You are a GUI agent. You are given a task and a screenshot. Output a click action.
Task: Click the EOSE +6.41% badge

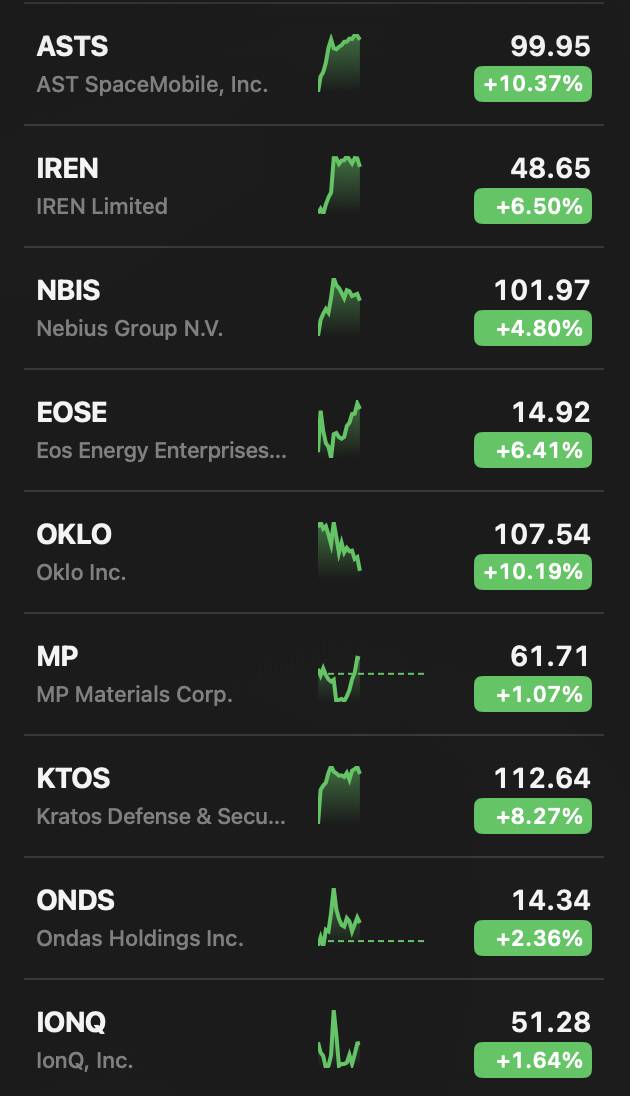point(532,450)
